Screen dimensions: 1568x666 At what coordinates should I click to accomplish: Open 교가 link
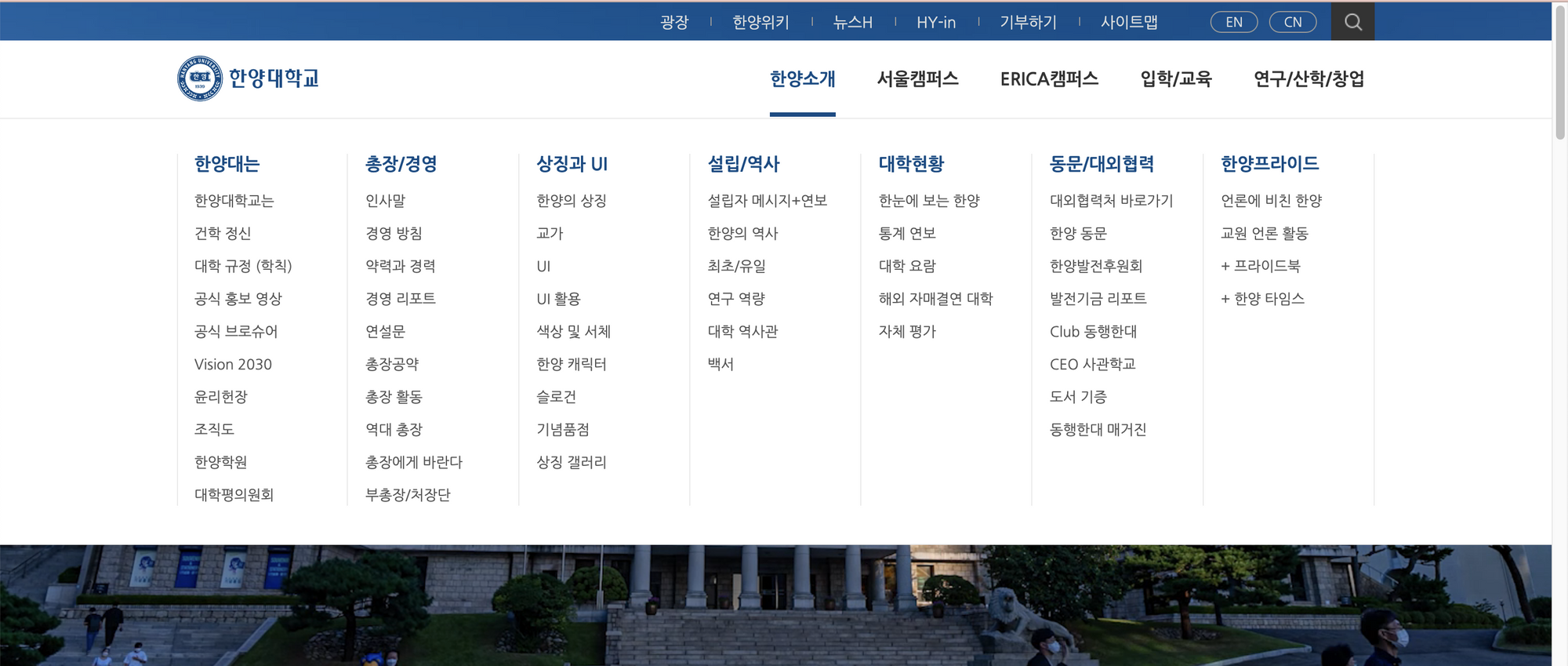coord(550,234)
